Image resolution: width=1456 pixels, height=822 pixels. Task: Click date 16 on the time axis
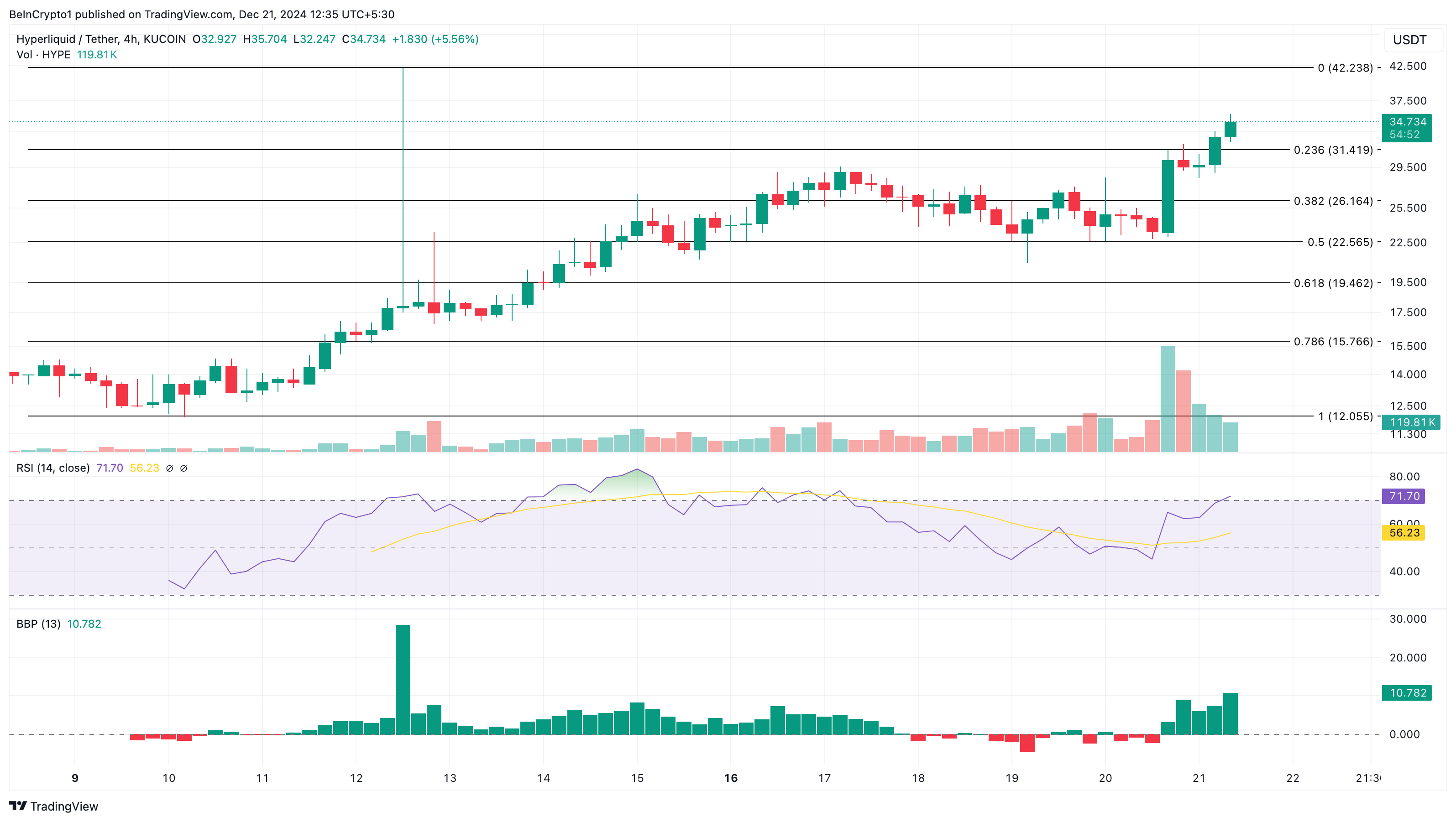[x=730, y=778]
